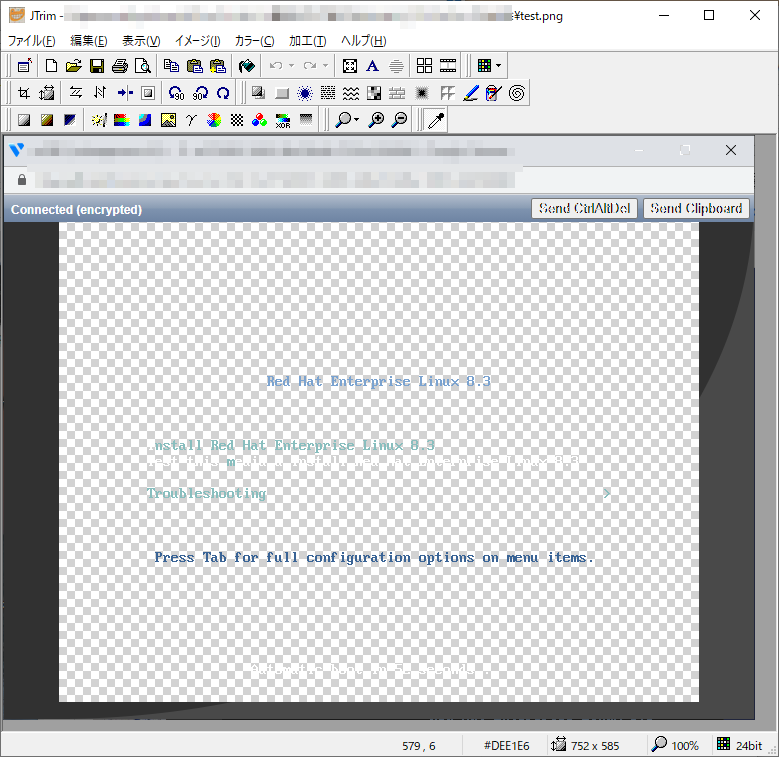Select the text insertion A tool
Image resolution: width=779 pixels, height=757 pixels.
tap(373, 66)
